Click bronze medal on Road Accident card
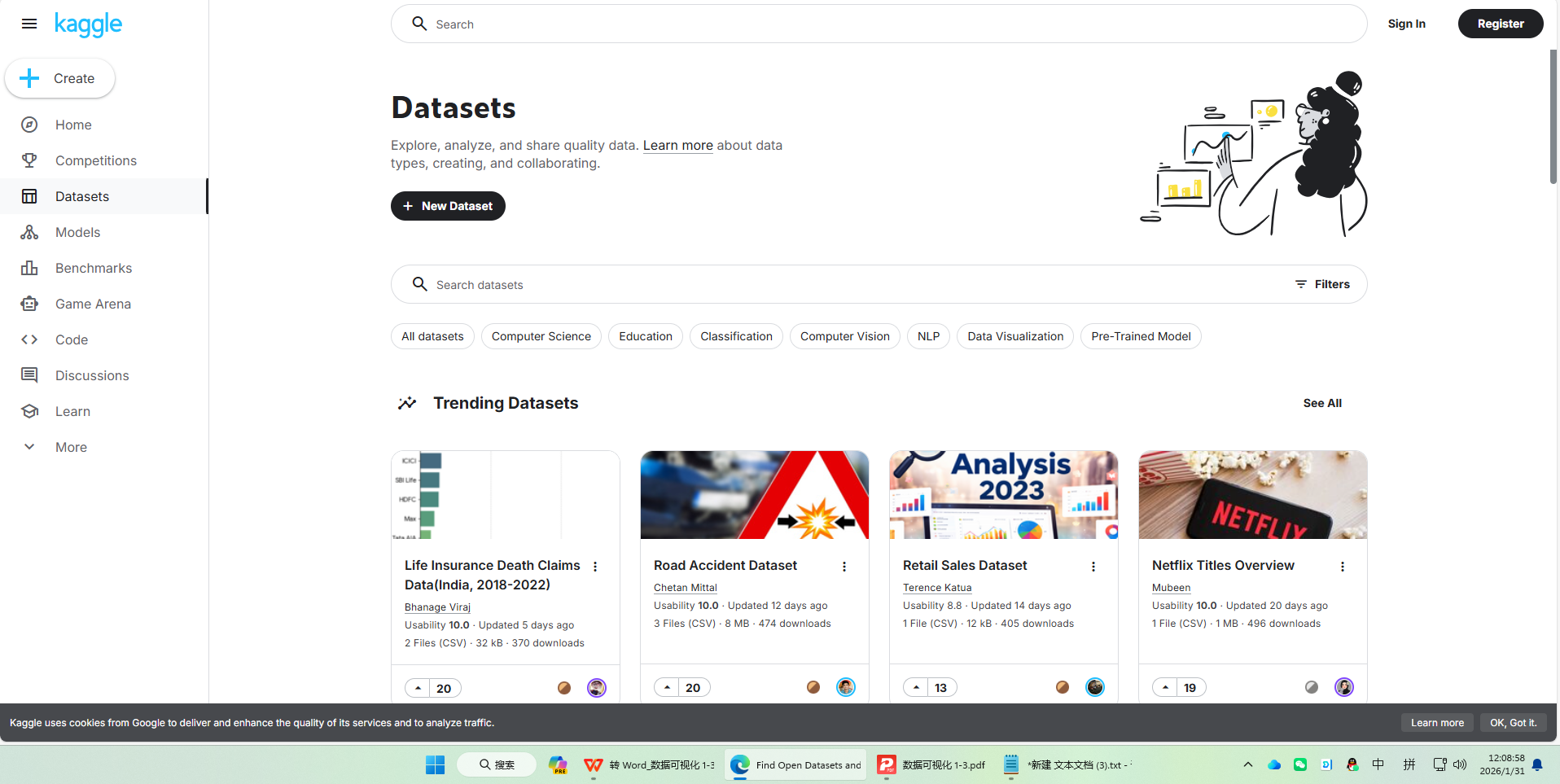This screenshot has height=784, width=1560. click(813, 687)
